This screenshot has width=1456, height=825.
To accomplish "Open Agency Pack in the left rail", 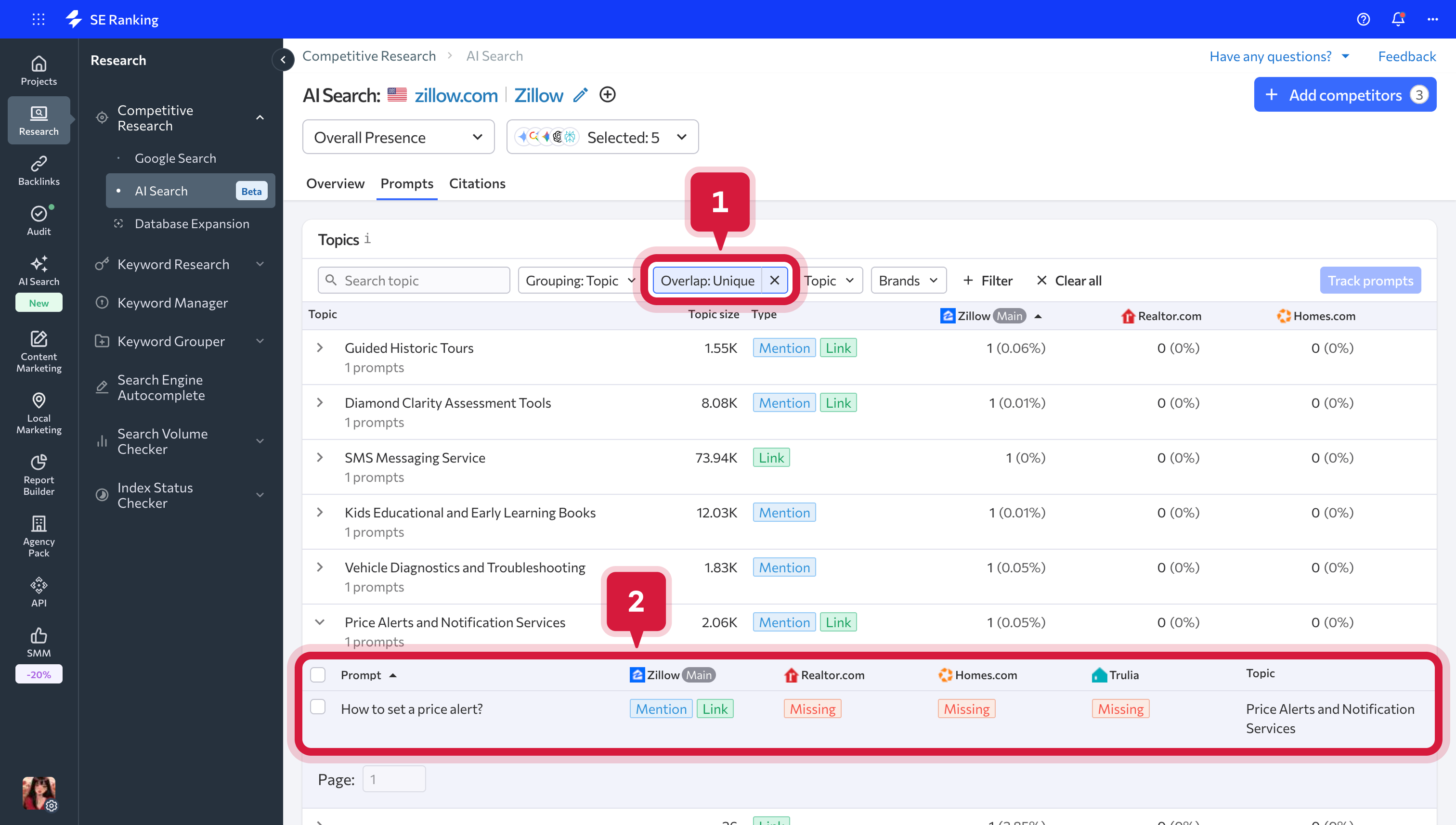I will [39, 537].
